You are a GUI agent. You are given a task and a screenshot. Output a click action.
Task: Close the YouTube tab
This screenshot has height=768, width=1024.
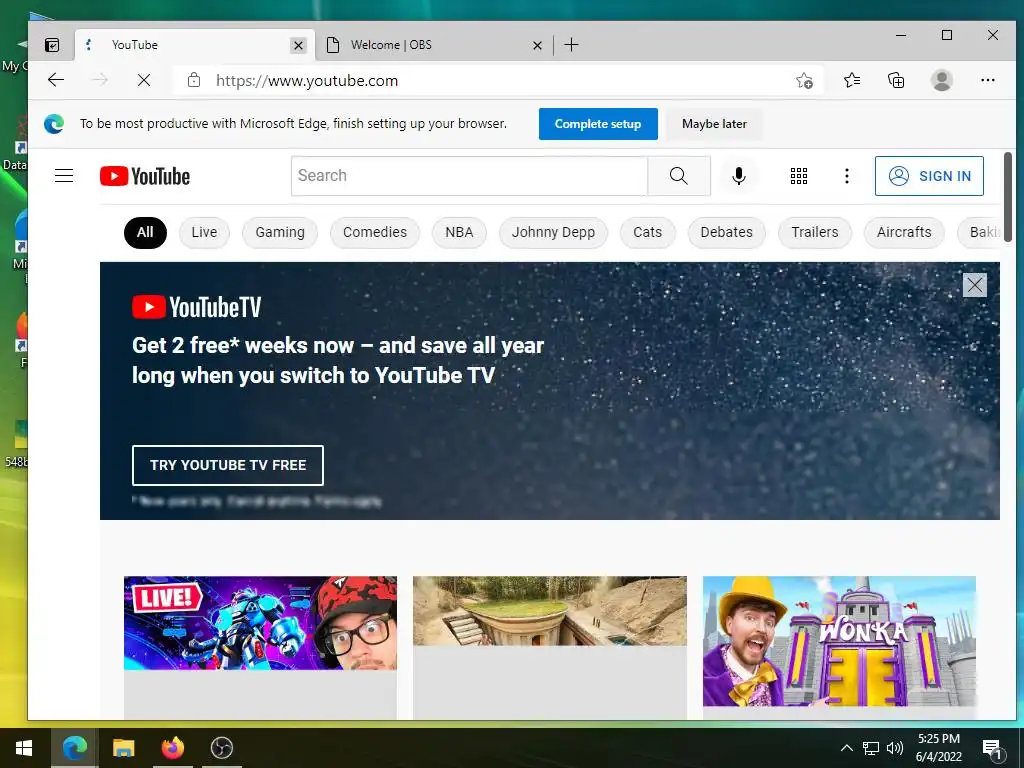[298, 45]
